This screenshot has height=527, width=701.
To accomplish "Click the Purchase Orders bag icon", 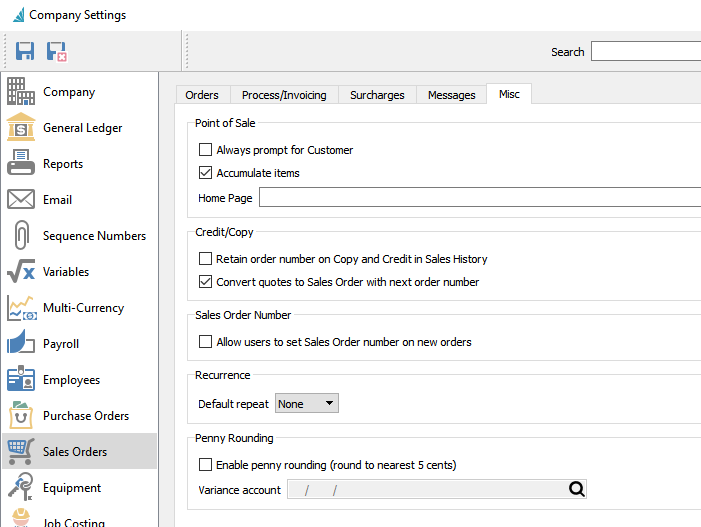I will click(21, 416).
